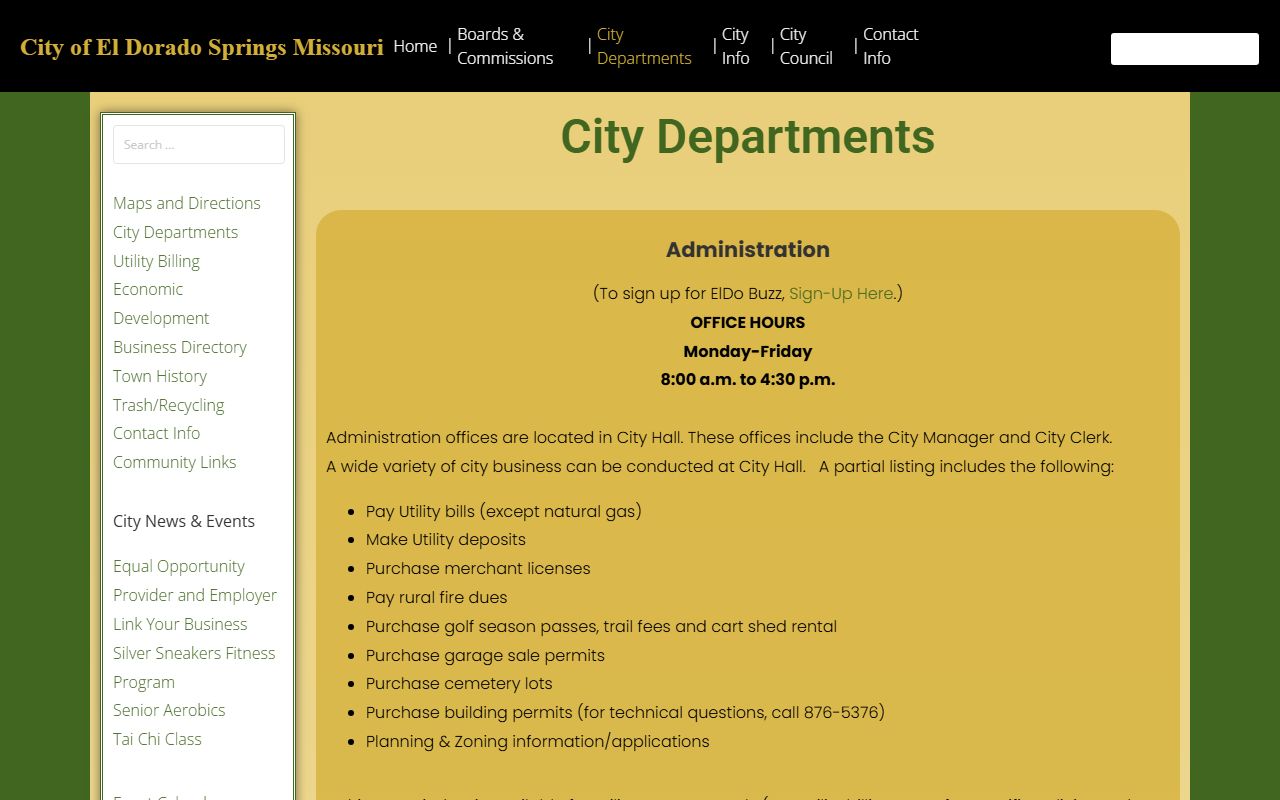Click Make Utility deposits list item
Image resolution: width=1280 pixels, height=800 pixels.
pyautogui.click(x=446, y=539)
